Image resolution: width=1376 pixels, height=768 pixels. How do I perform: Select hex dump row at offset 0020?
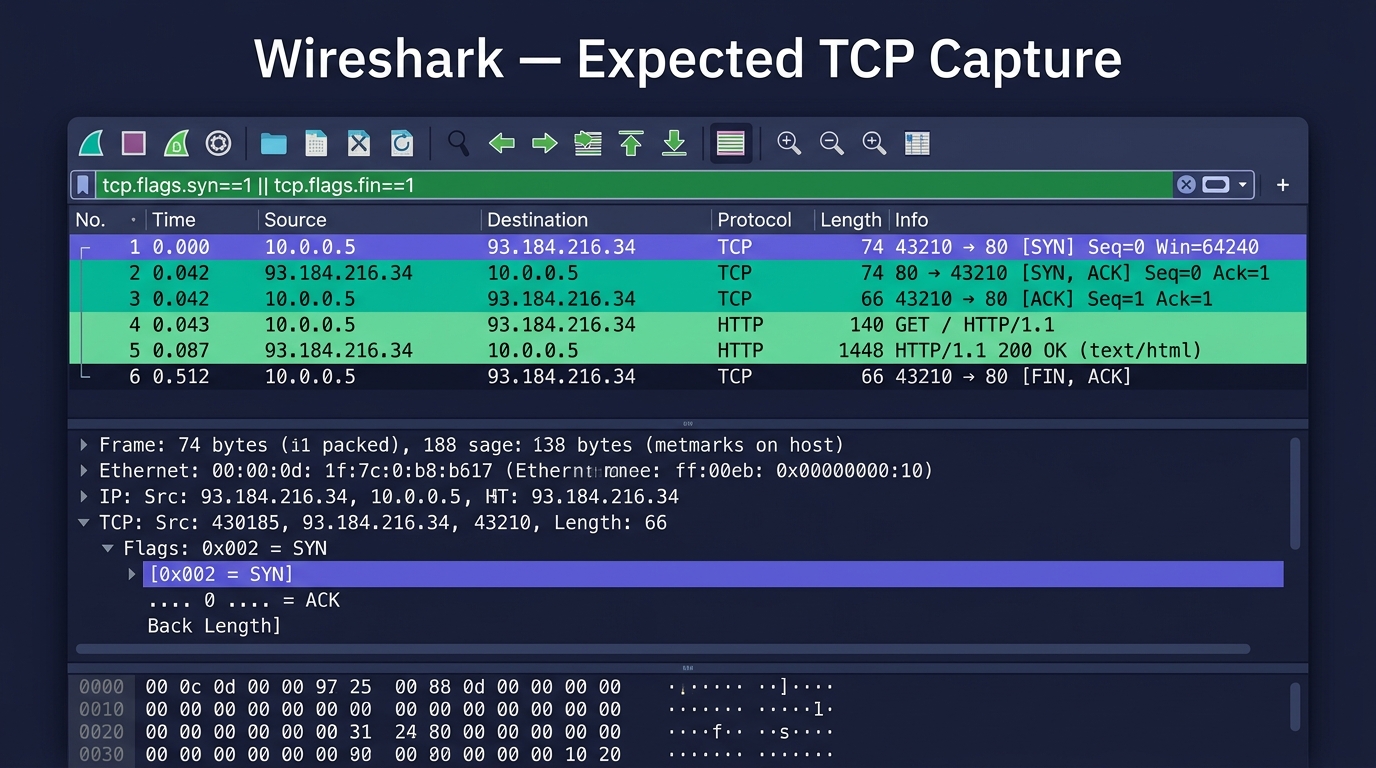click(456, 733)
